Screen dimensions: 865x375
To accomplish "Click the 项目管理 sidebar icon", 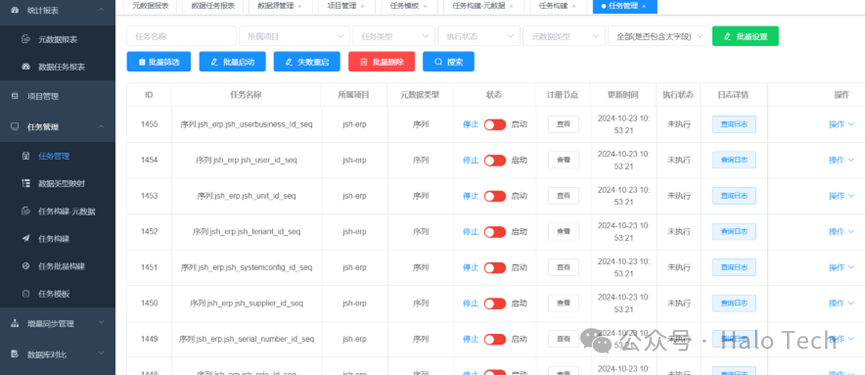I will pyautogui.click(x=15, y=96).
